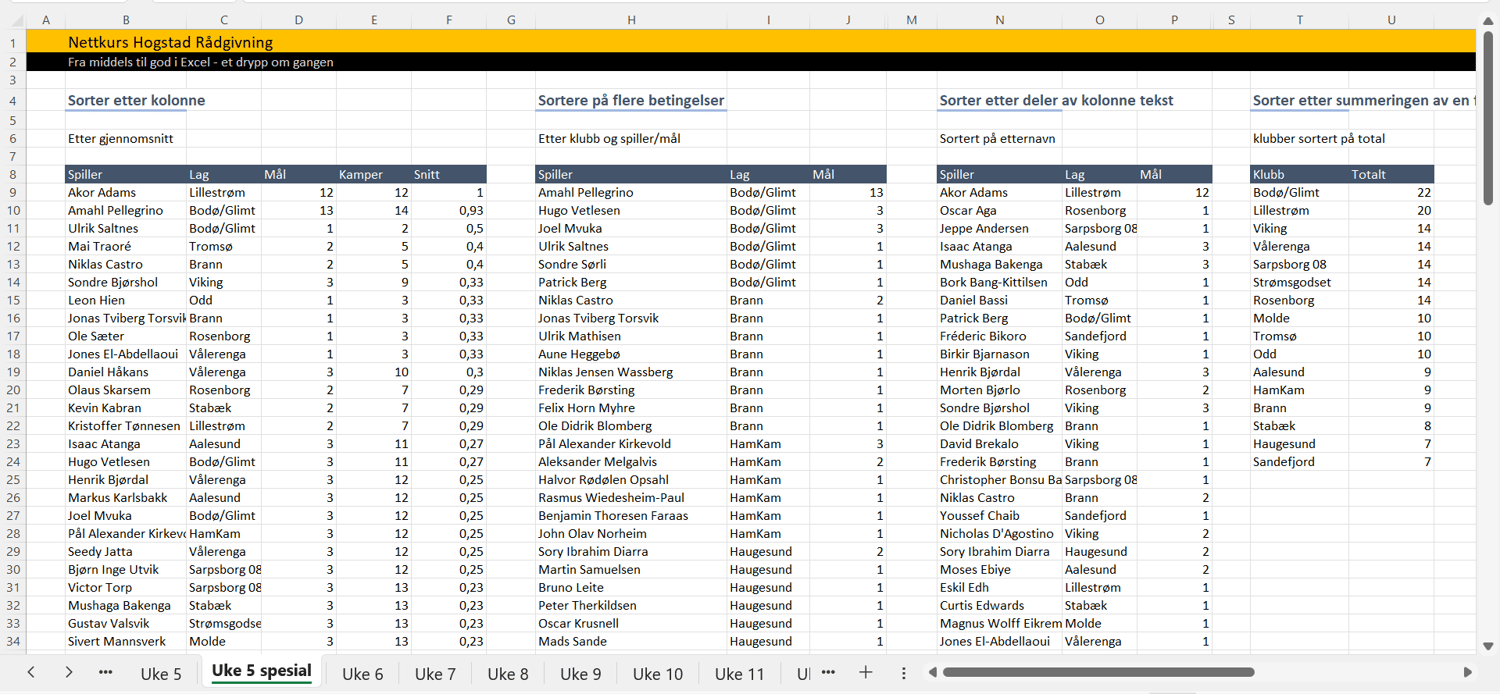Open the vertical dots tab bar options
This screenshot has width=1500, height=694.
pos(904,673)
